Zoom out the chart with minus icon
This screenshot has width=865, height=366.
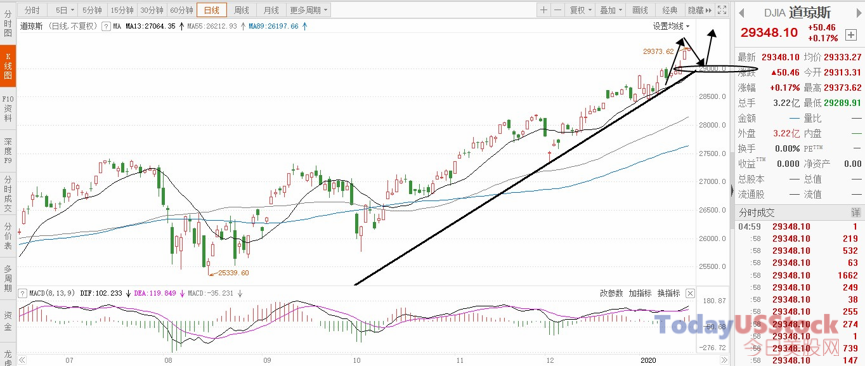(x=557, y=10)
